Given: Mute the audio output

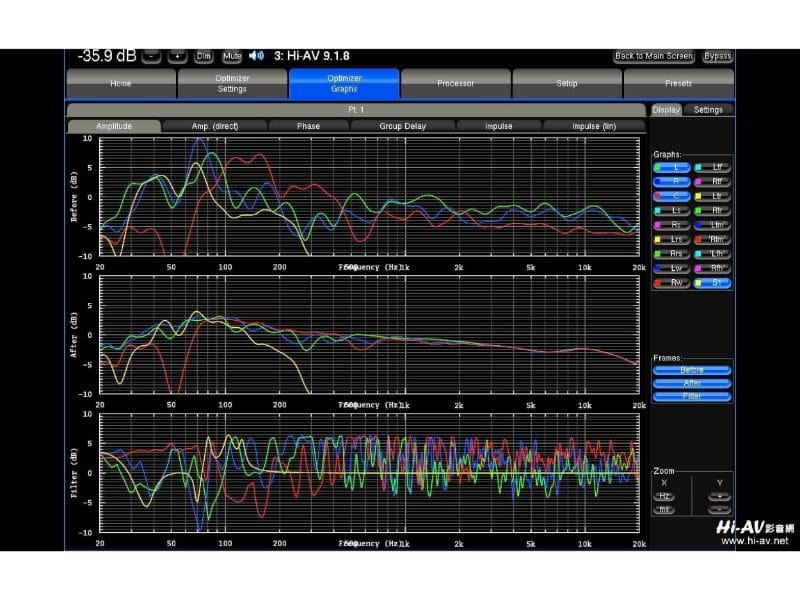Looking at the screenshot, I should point(232,56).
